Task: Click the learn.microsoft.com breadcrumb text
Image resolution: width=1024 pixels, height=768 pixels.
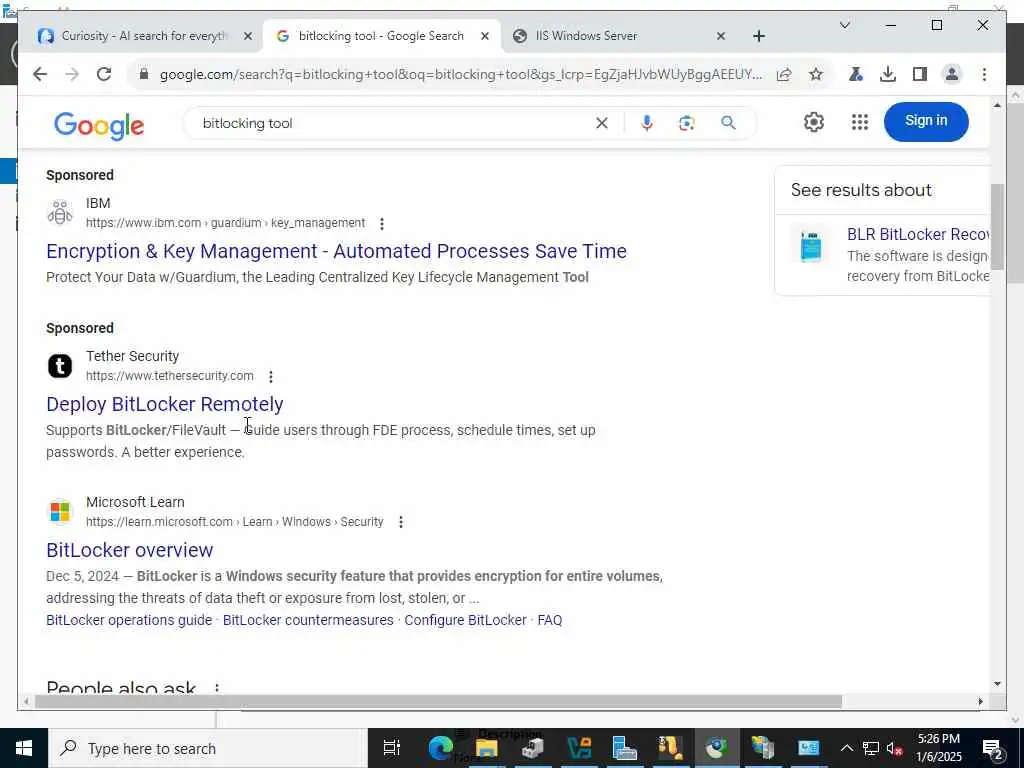Action: tap(234, 522)
